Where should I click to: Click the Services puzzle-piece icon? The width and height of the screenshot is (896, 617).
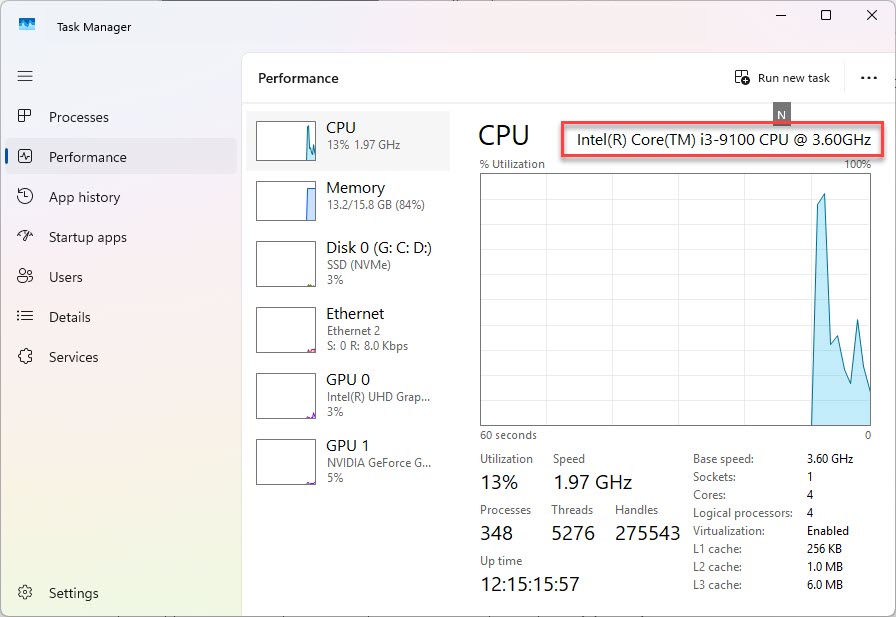[26, 357]
